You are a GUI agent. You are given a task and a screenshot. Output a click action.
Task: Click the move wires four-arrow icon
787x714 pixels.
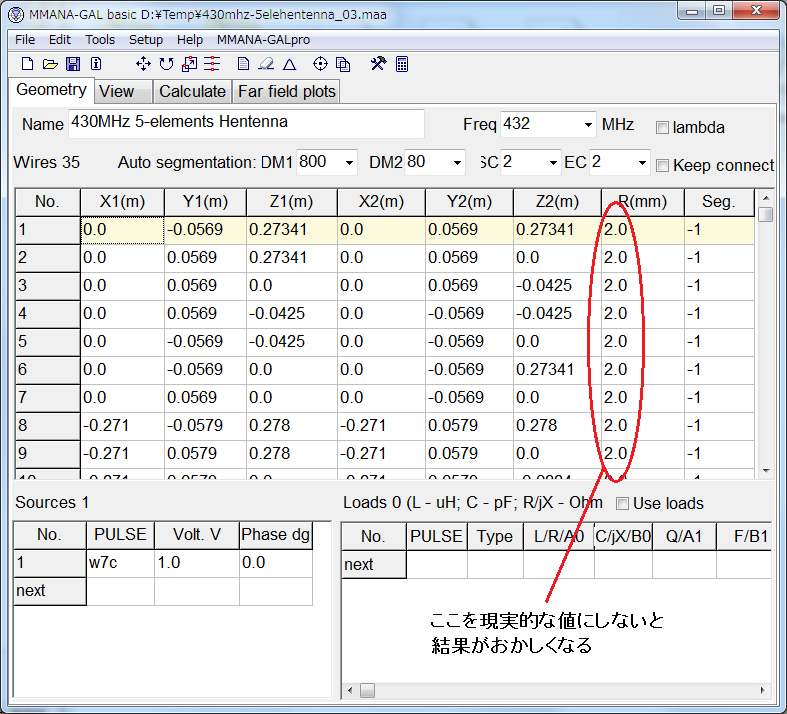[143, 64]
